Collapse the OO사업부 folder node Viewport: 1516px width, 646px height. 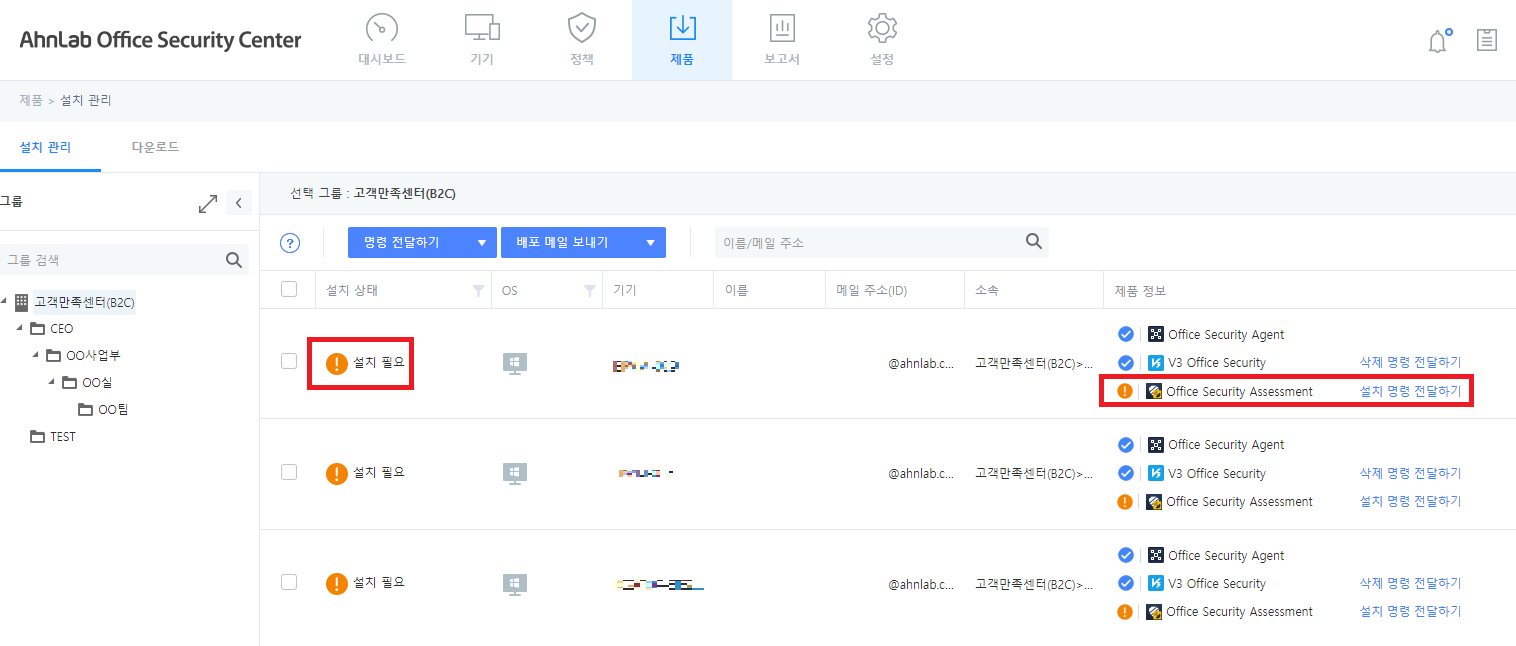pyautogui.click(x=35, y=355)
